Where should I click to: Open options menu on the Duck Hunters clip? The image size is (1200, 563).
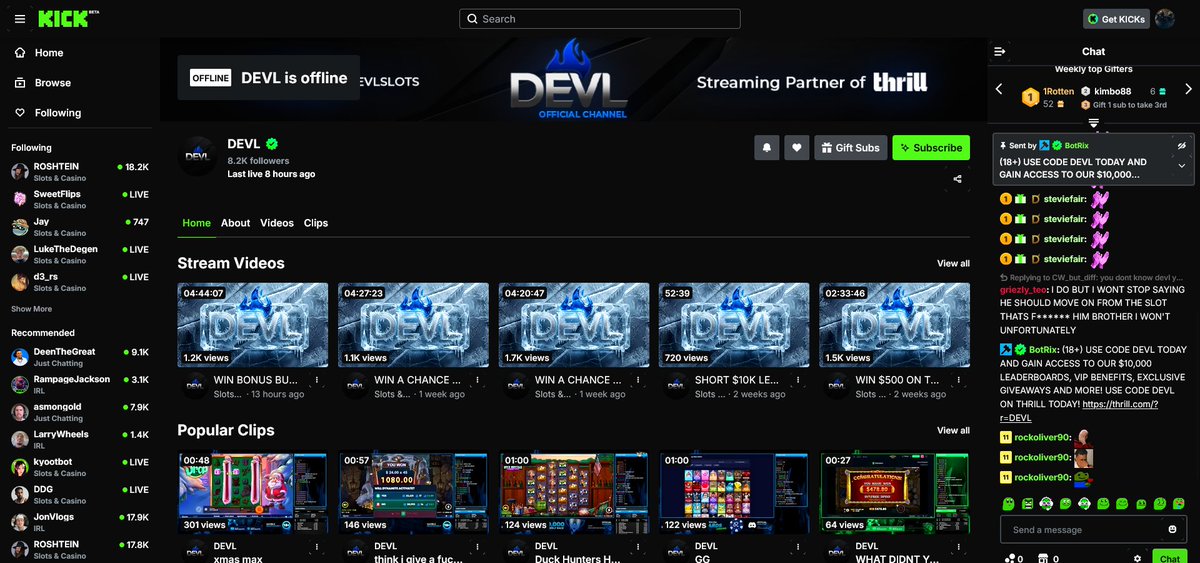click(639, 546)
